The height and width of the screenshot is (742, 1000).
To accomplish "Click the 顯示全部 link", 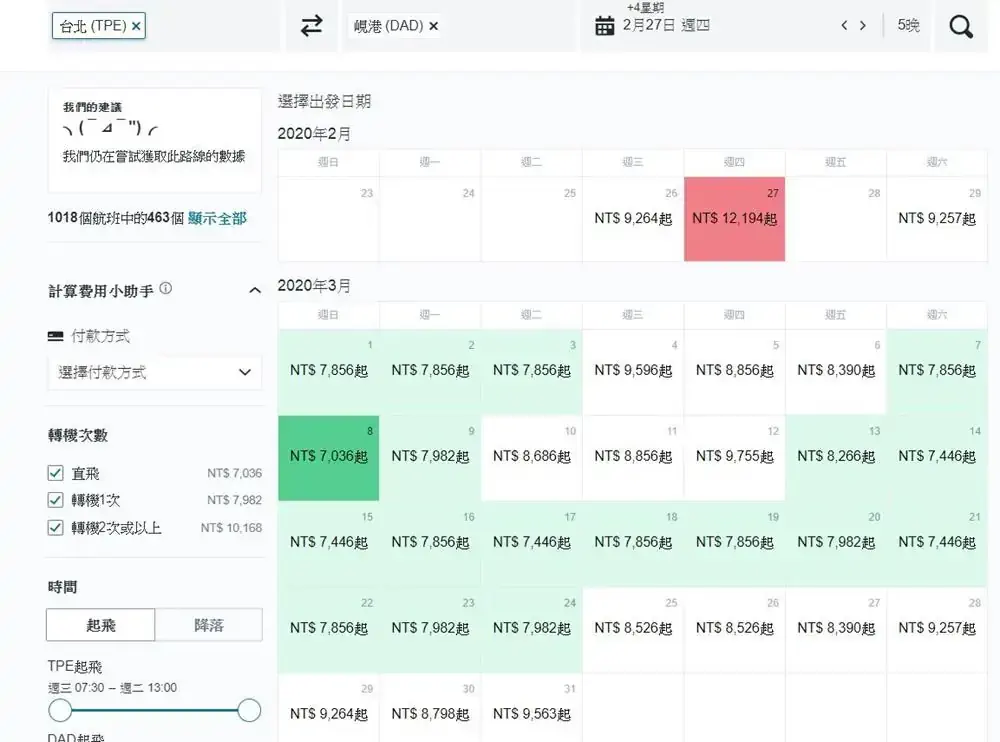I will 217,218.
